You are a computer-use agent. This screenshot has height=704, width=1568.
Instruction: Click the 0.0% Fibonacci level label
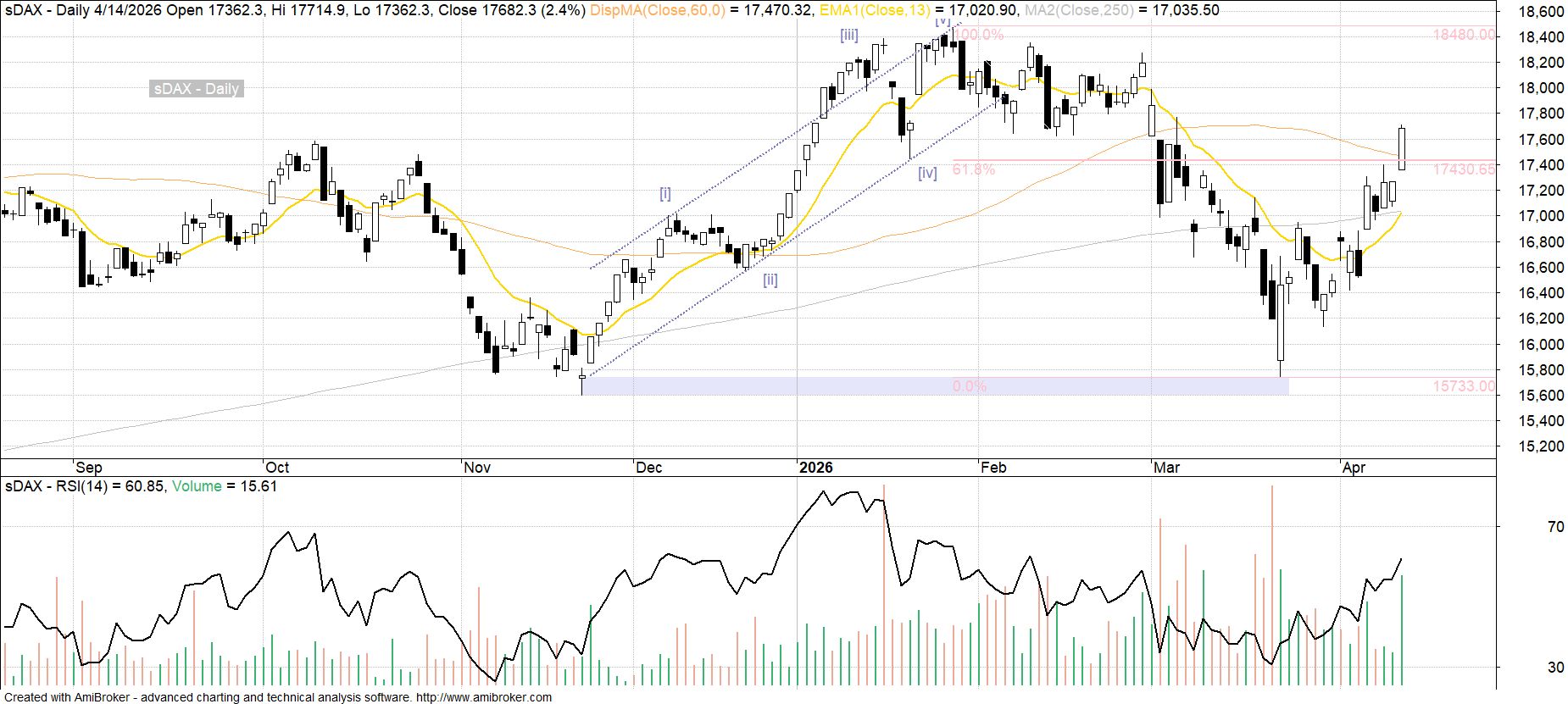[969, 386]
